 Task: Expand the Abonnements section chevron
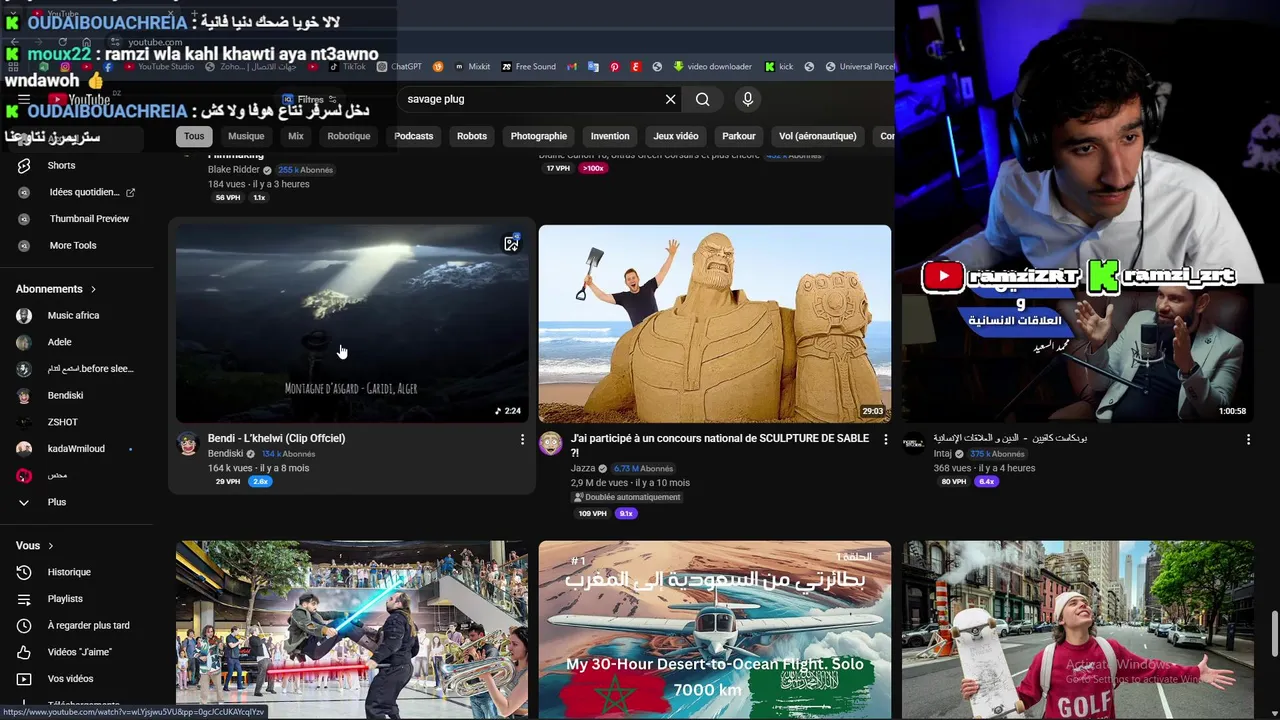(93, 289)
